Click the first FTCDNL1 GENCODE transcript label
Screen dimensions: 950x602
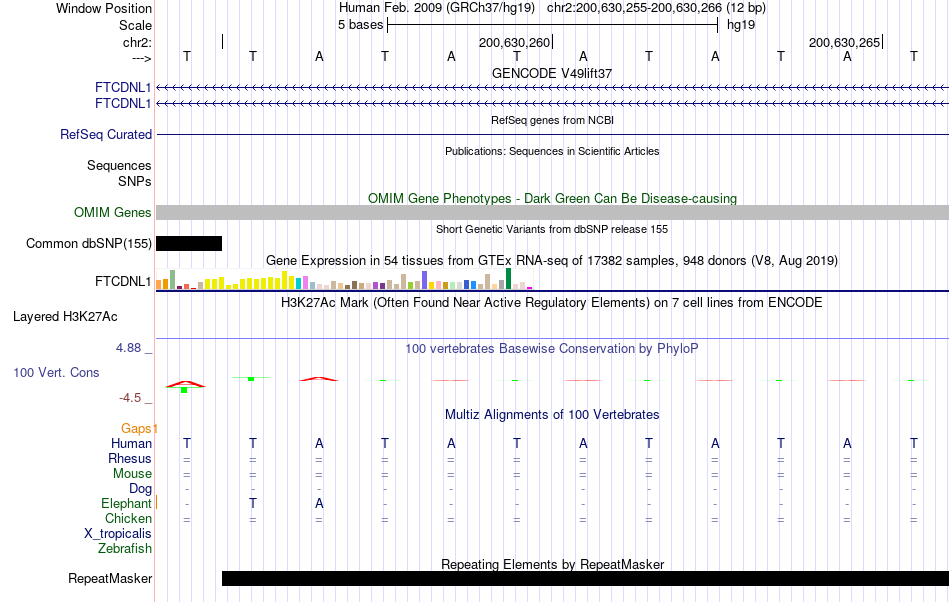click(123, 88)
